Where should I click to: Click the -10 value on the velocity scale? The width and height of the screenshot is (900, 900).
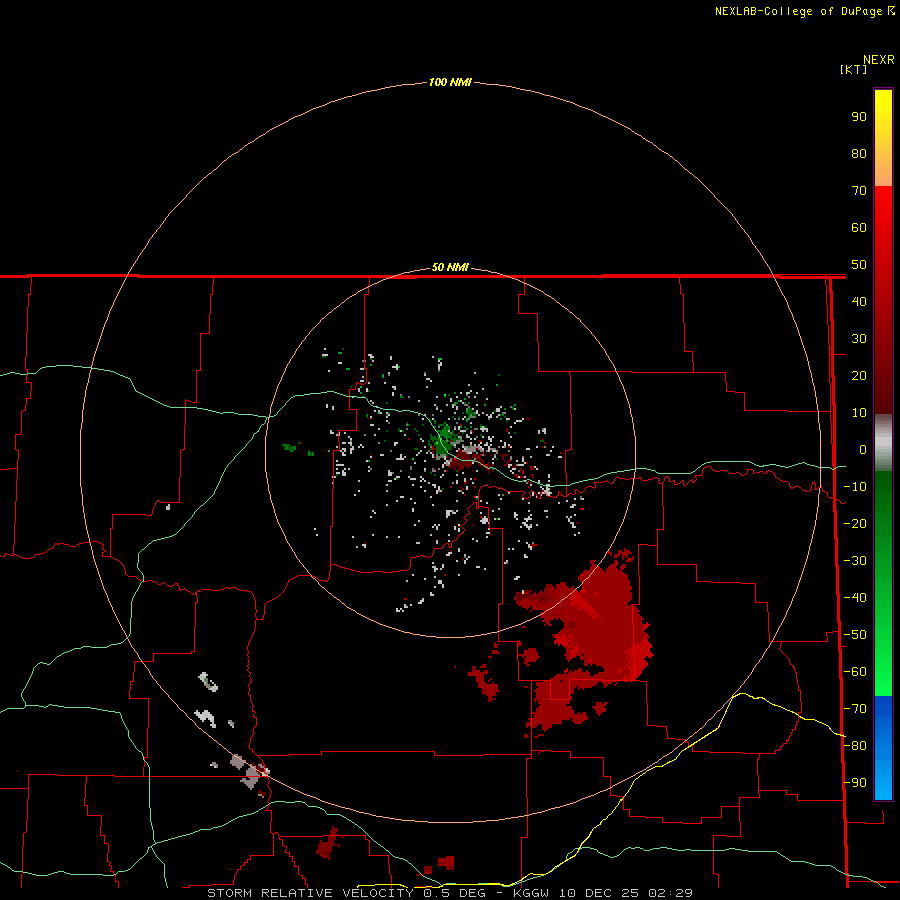coord(855,487)
